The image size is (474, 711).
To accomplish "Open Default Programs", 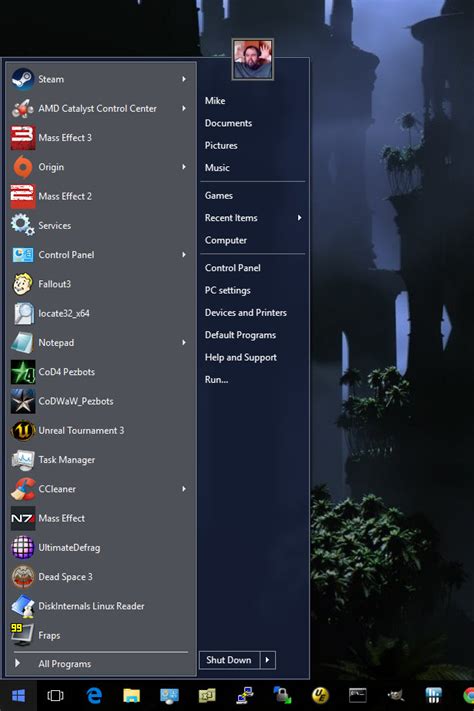I will (240, 335).
